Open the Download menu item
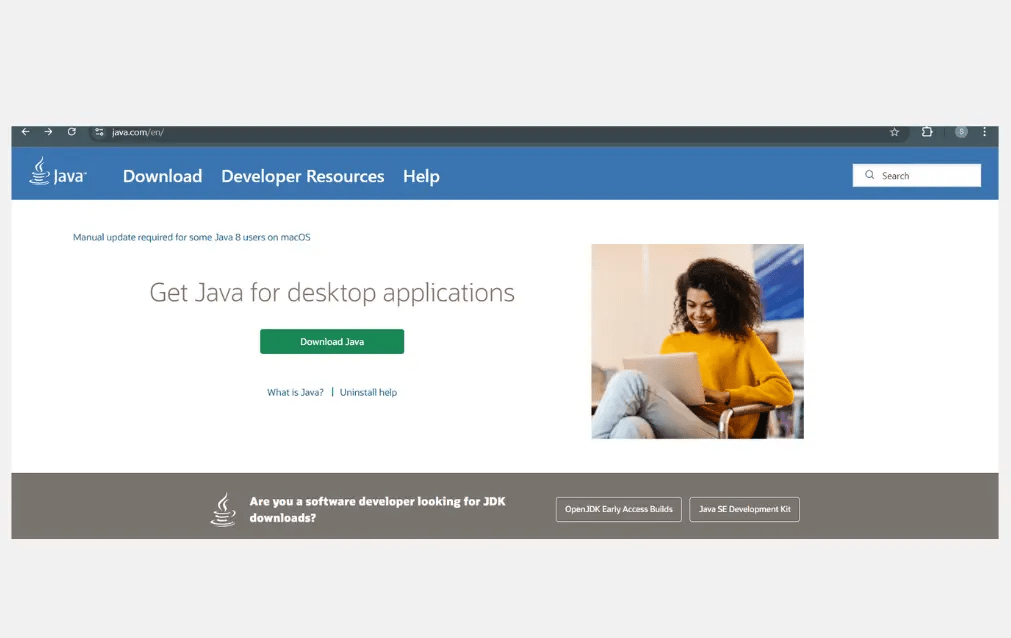The height and width of the screenshot is (638, 1011). 162,176
